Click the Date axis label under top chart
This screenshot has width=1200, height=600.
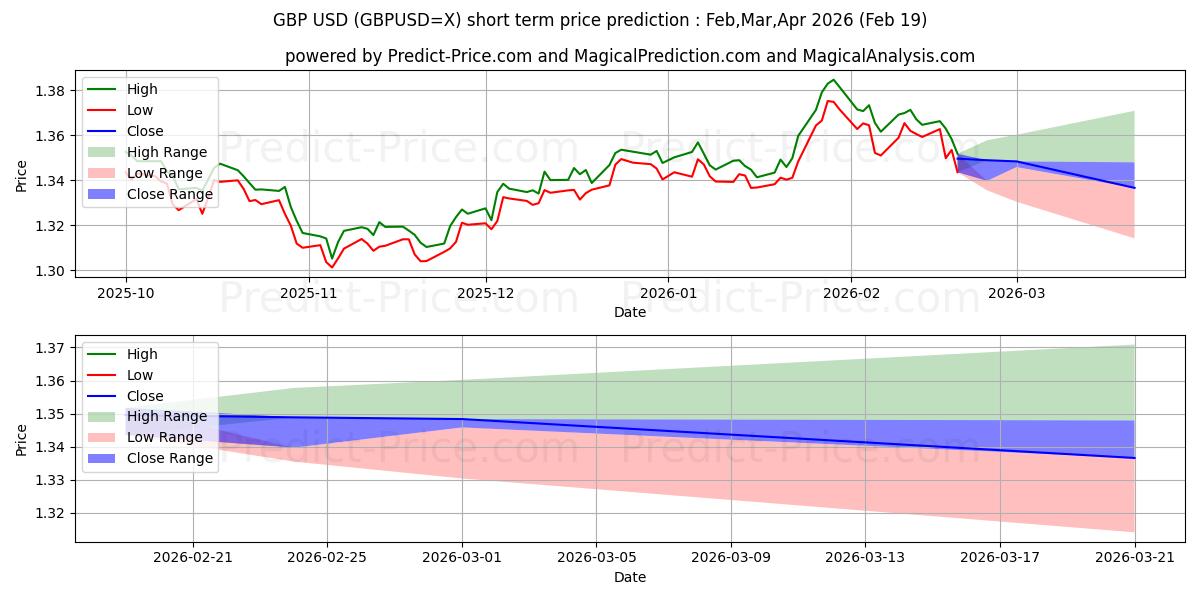click(630, 313)
